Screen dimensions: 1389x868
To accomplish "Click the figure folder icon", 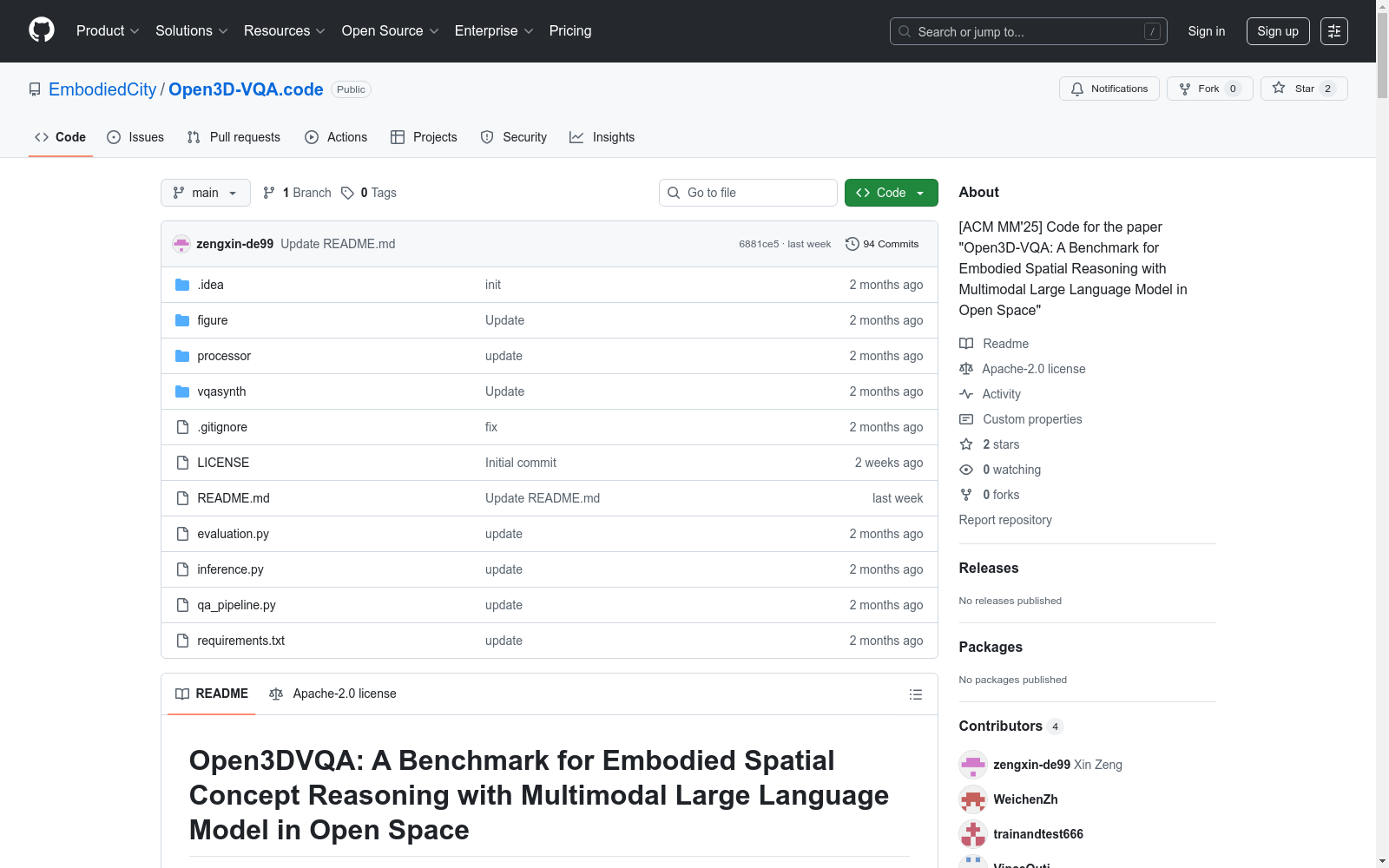I will (182, 320).
